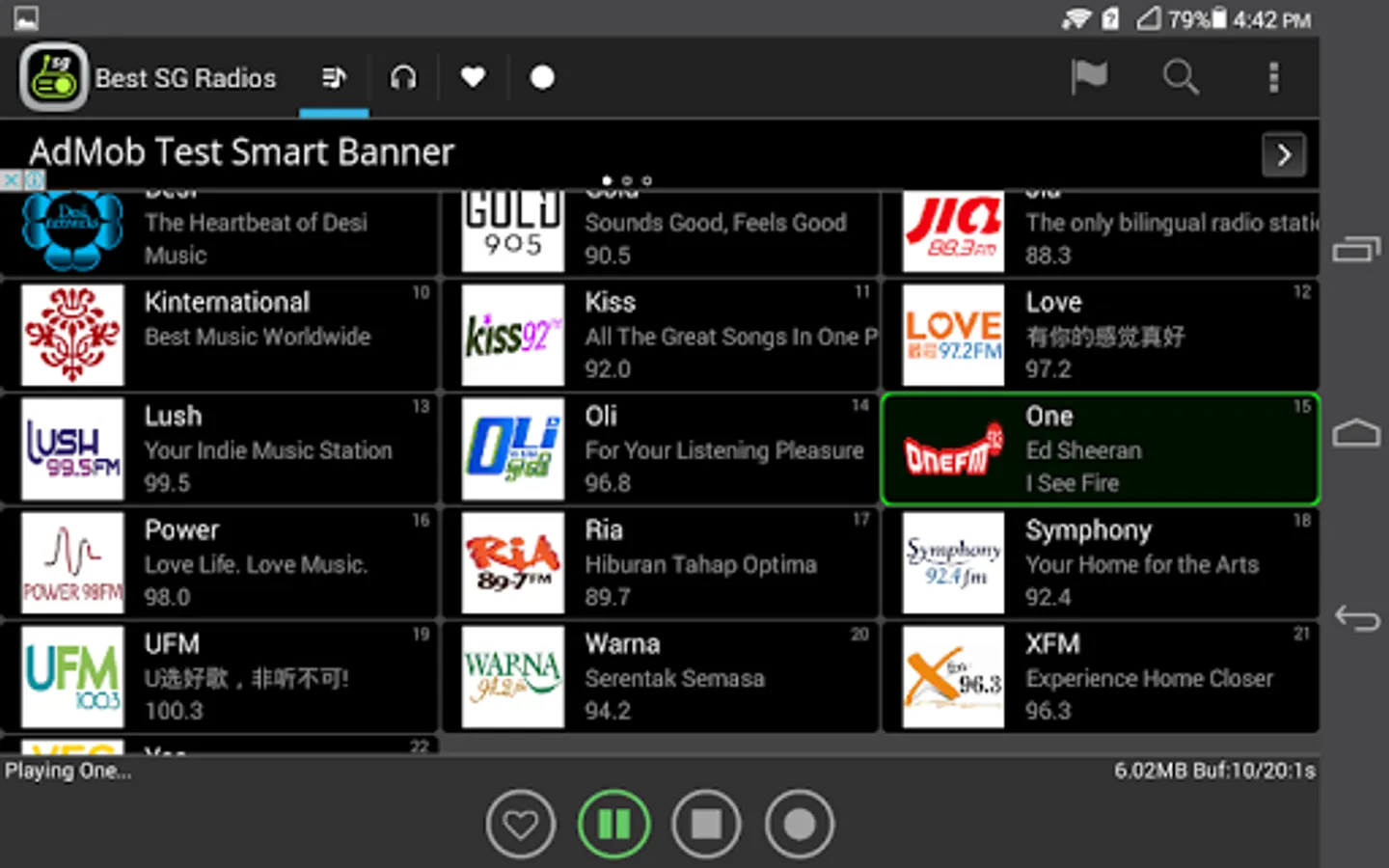Close the ad using the X badge
Image resolution: width=1389 pixels, height=868 pixels.
click(11, 180)
